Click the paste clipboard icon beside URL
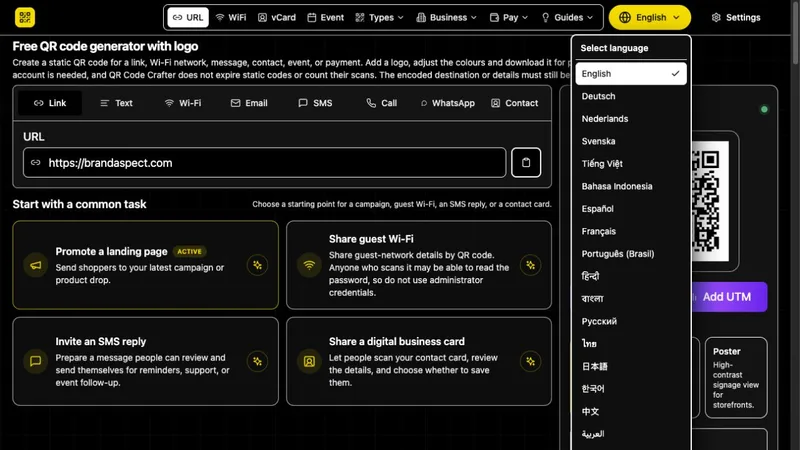 [x=526, y=163]
